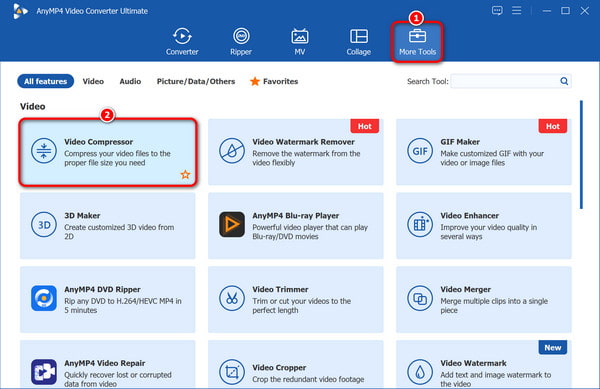Image resolution: width=600 pixels, height=389 pixels.
Task: Favorite Video Compressor with star
Action: click(185, 175)
